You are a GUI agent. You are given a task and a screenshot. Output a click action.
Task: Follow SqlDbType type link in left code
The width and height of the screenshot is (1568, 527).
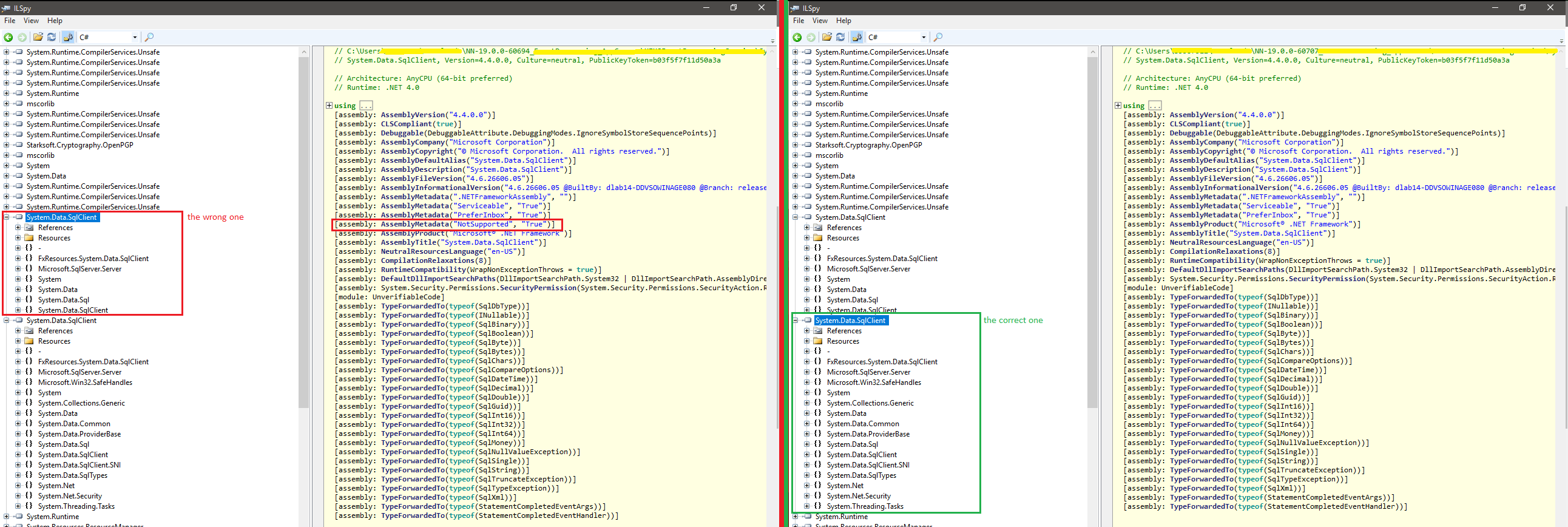tap(499, 307)
